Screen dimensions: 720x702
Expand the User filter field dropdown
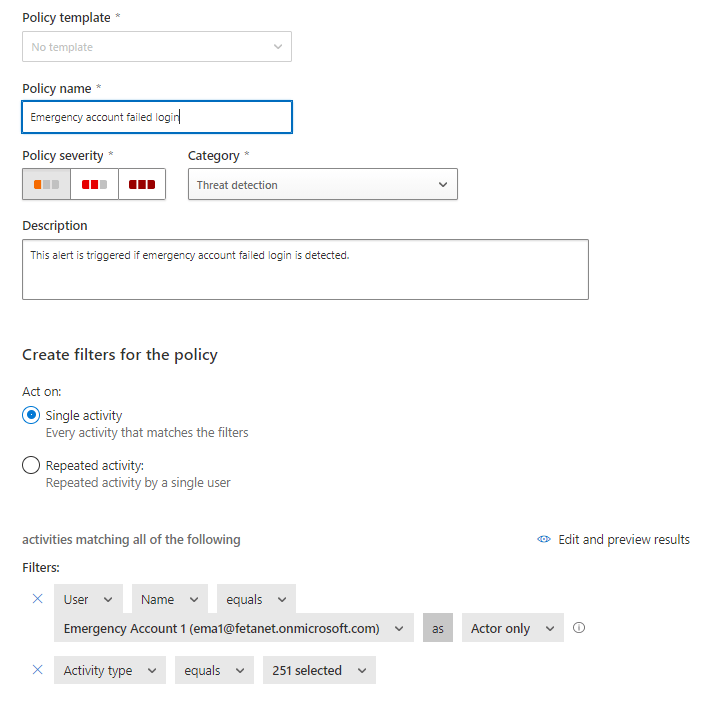coord(89,600)
